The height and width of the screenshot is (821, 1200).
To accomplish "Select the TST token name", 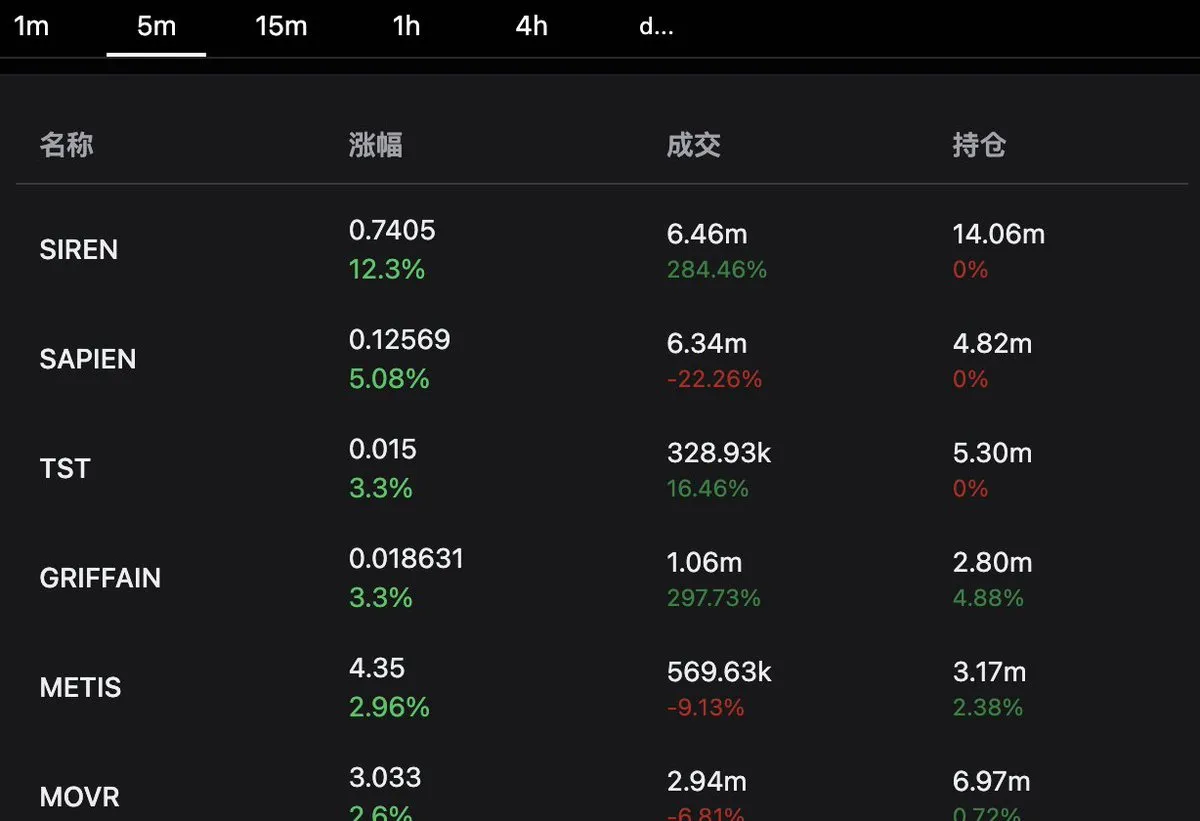I will 65,468.
